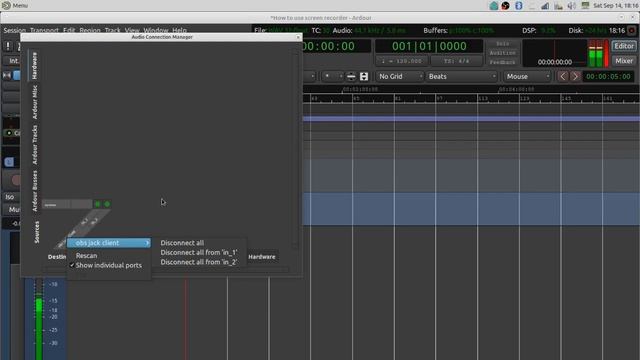The width and height of the screenshot is (640, 360).
Task: Click the timeline ruler in editor
Action: click(471, 98)
